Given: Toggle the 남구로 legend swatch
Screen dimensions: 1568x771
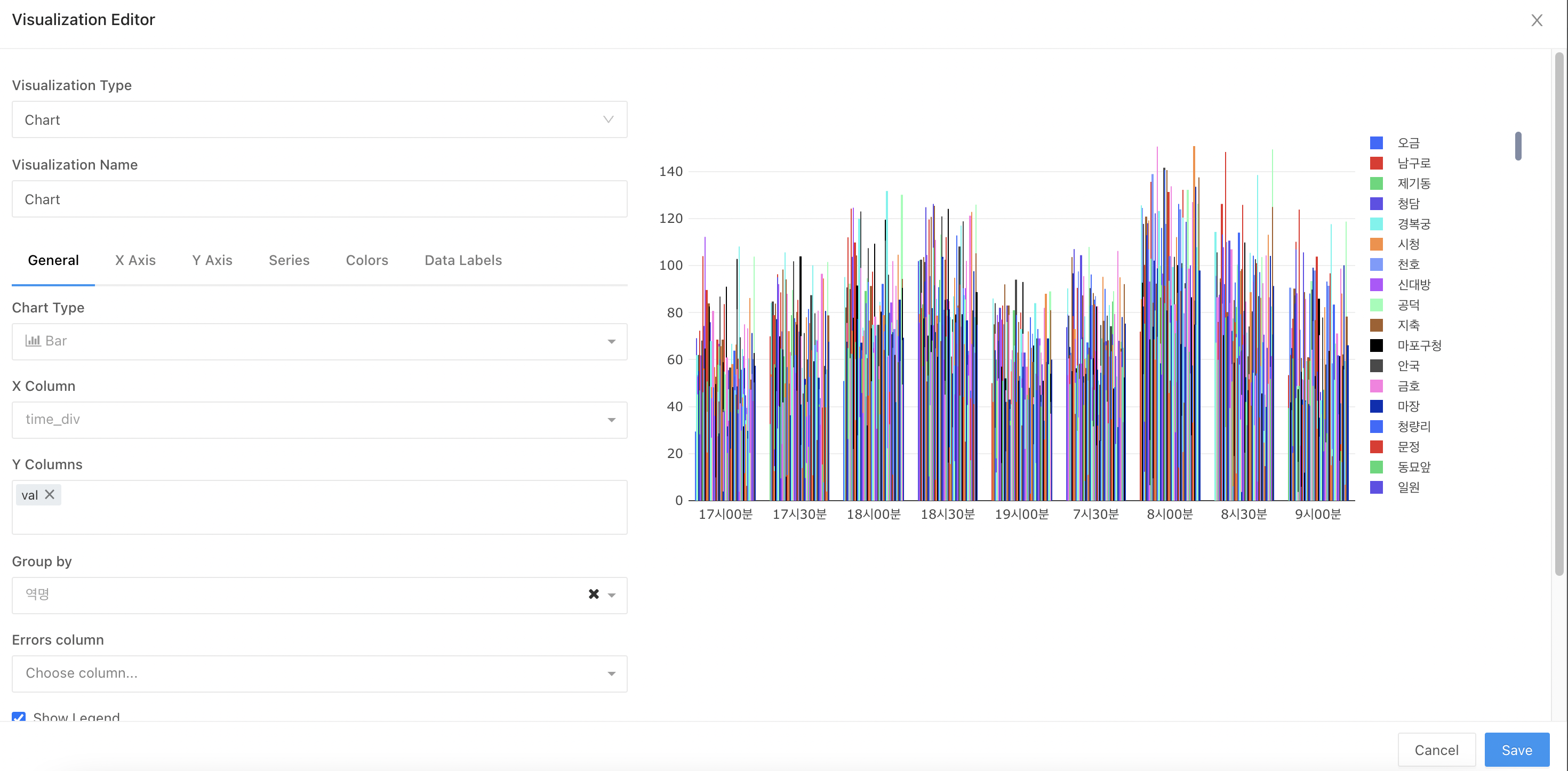Looking at the screenshot, I should (1376, 163).
